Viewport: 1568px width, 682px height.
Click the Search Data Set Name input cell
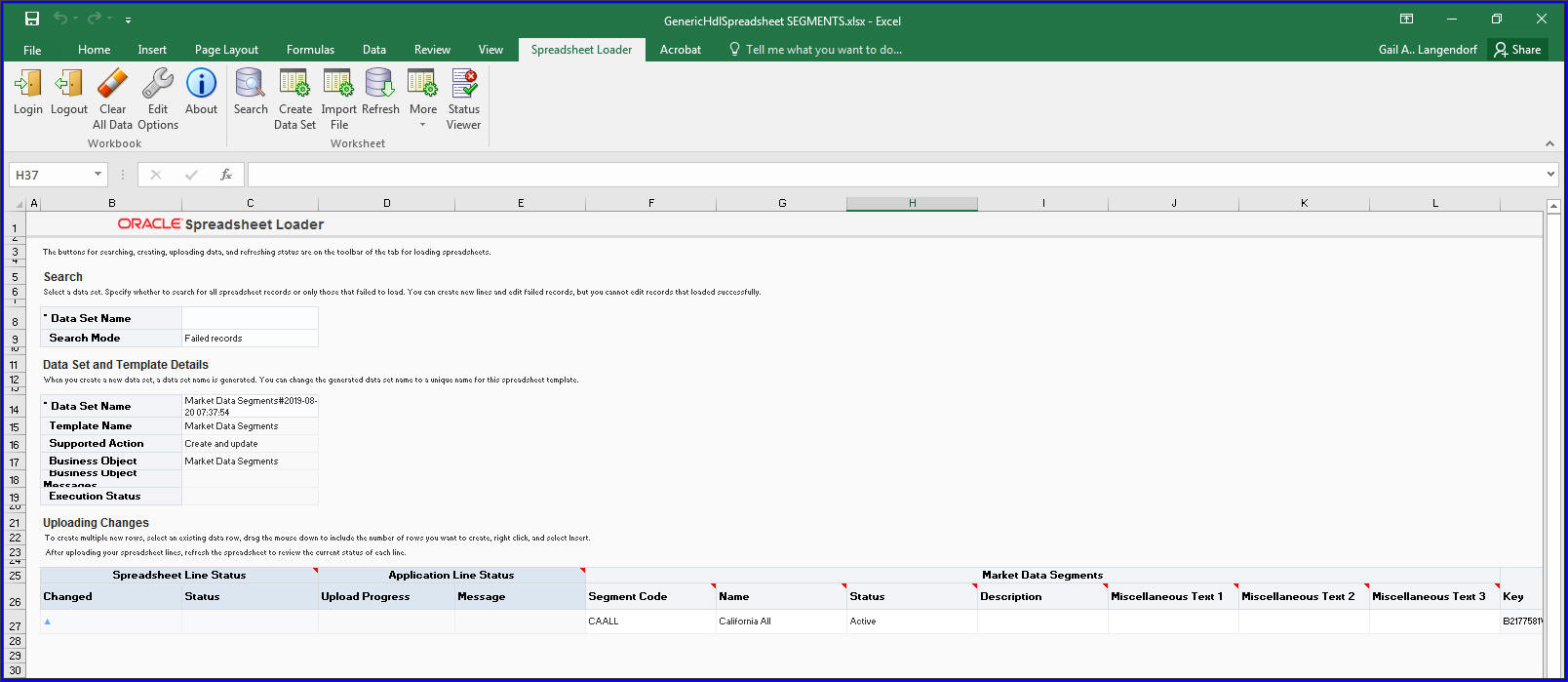click(x=250, y=318)
